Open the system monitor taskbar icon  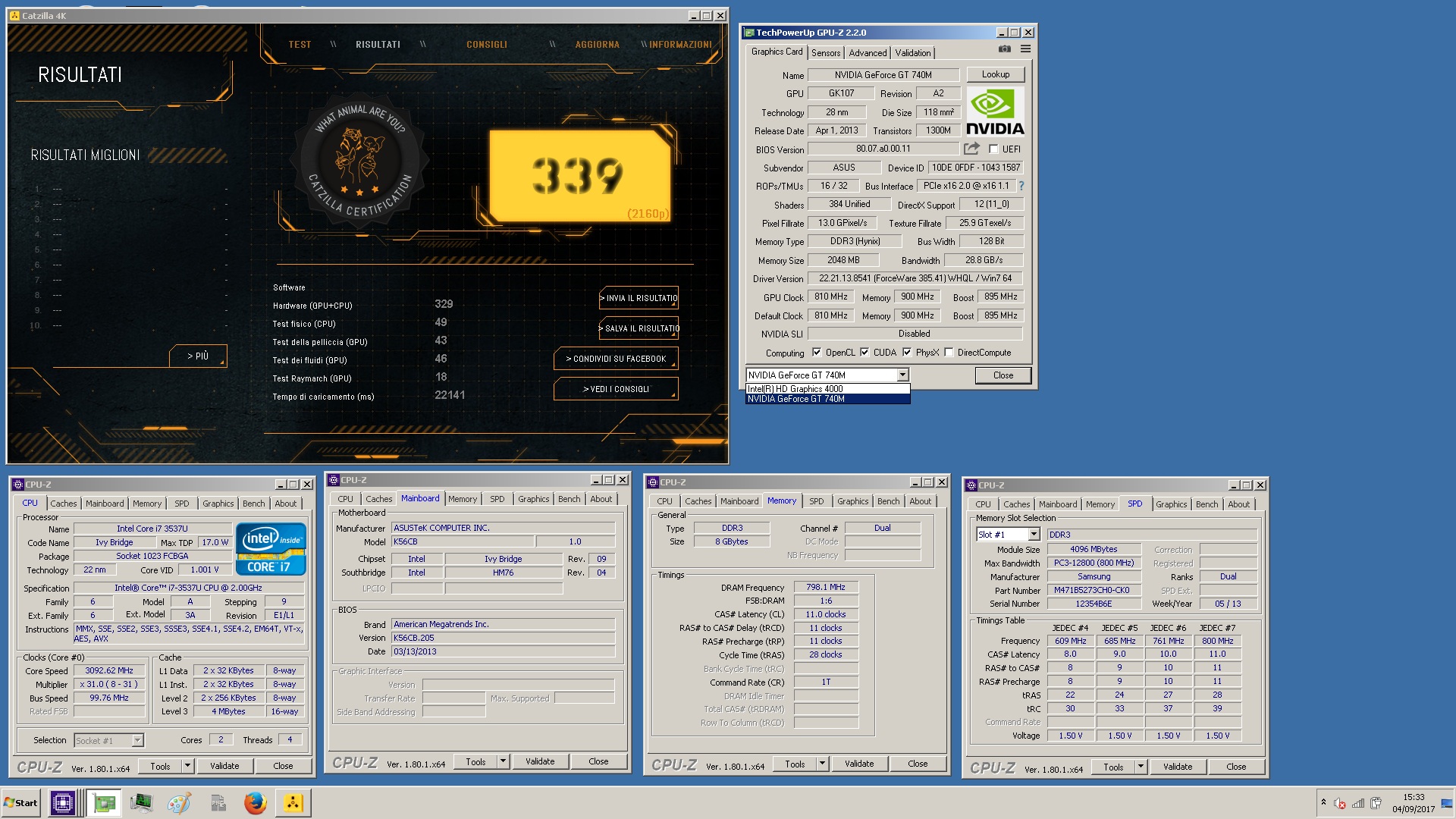(141, 803)
